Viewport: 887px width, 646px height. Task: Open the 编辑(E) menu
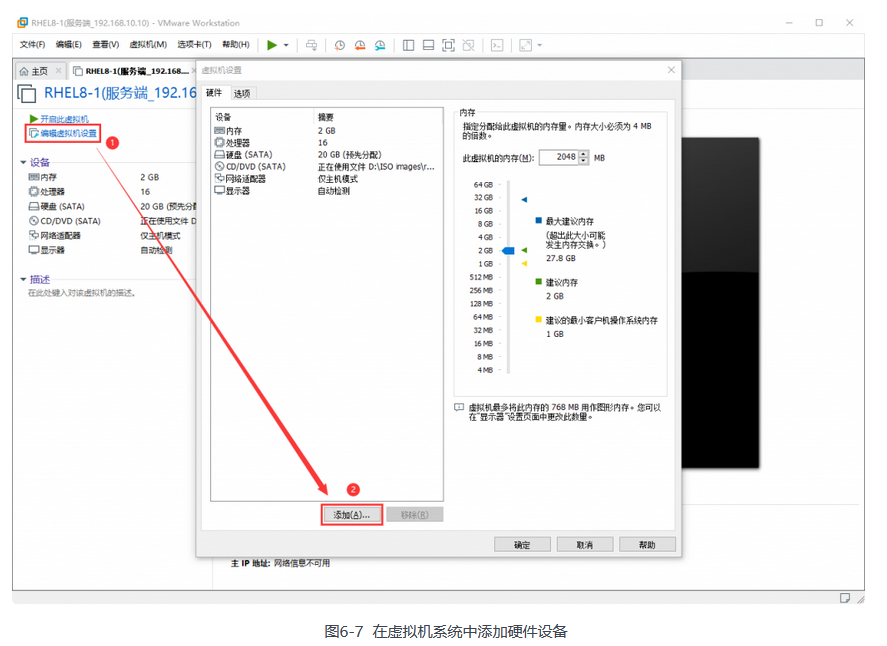pos(68,45)
